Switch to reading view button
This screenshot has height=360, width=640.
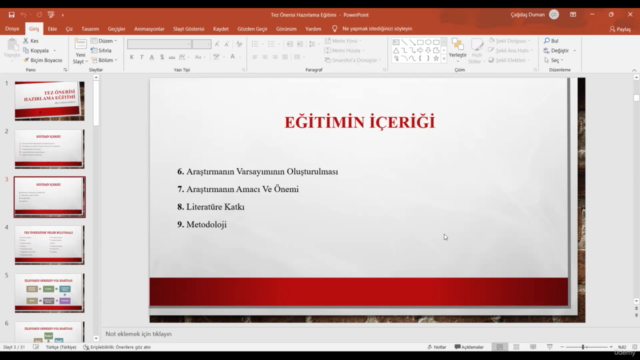533,347
